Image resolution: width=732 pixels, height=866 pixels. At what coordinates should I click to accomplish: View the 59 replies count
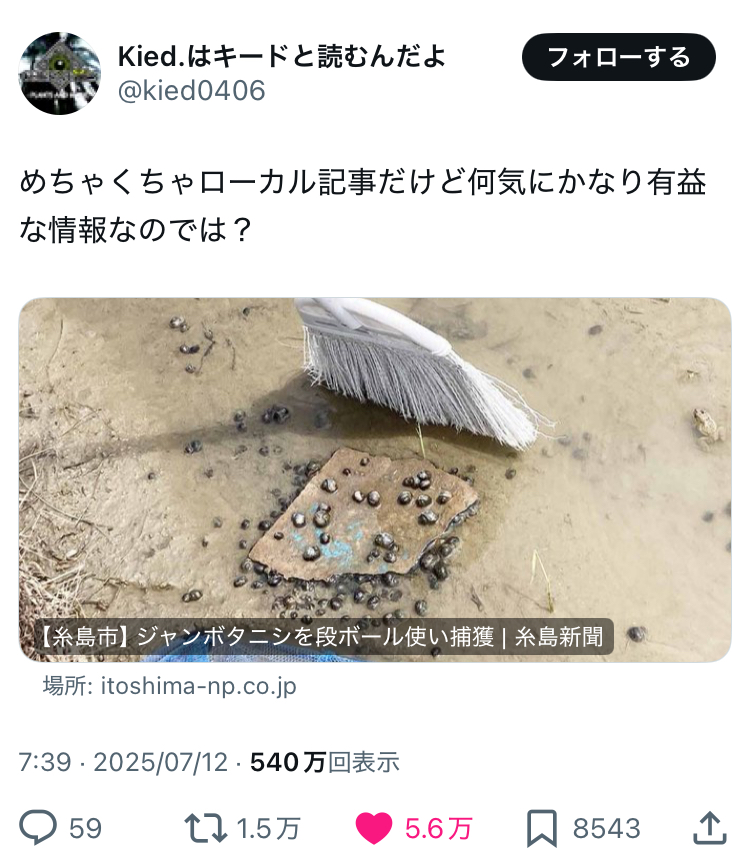pos(86,828)
